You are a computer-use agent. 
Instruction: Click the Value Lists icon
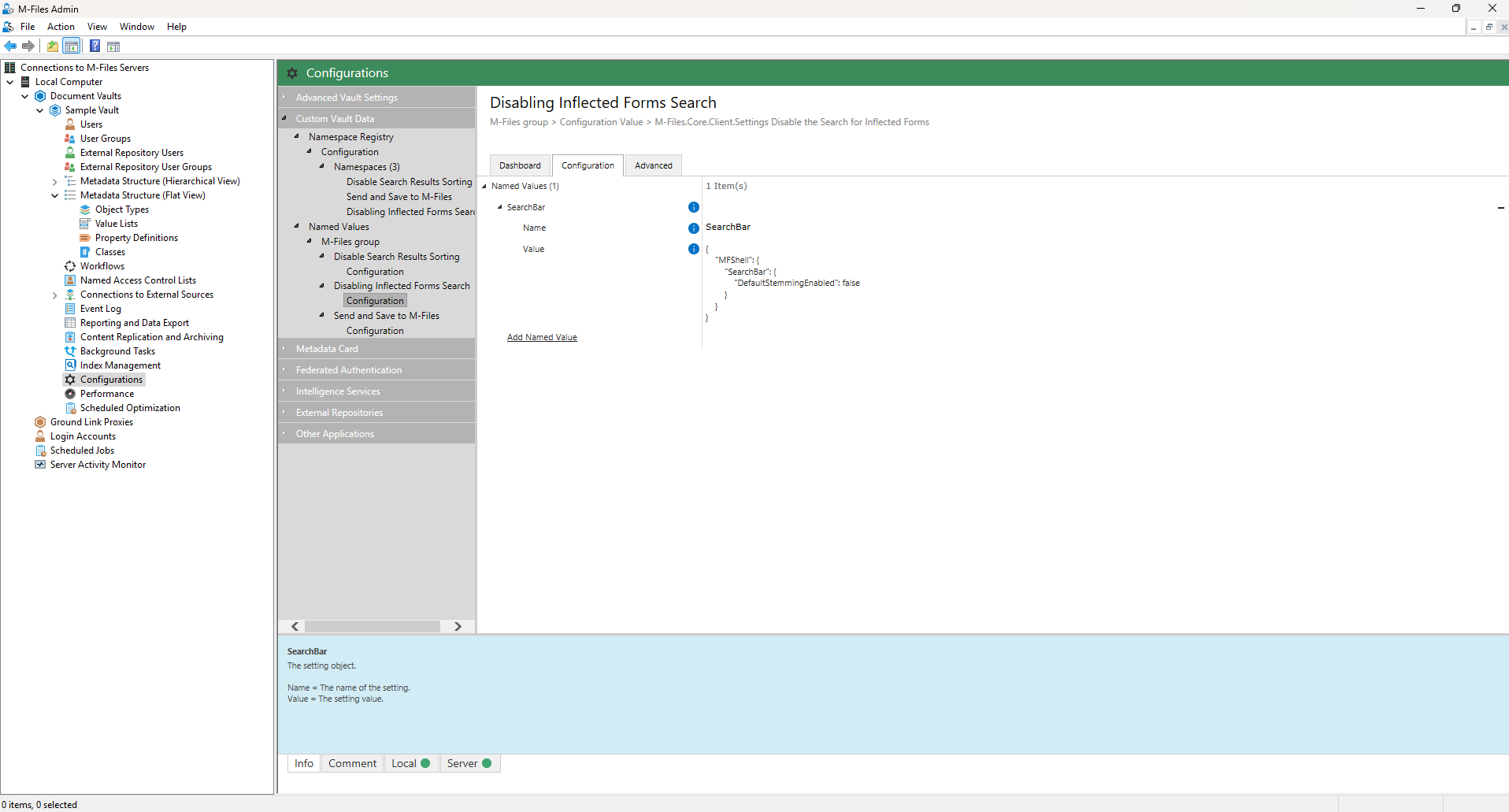pos(85,224)
